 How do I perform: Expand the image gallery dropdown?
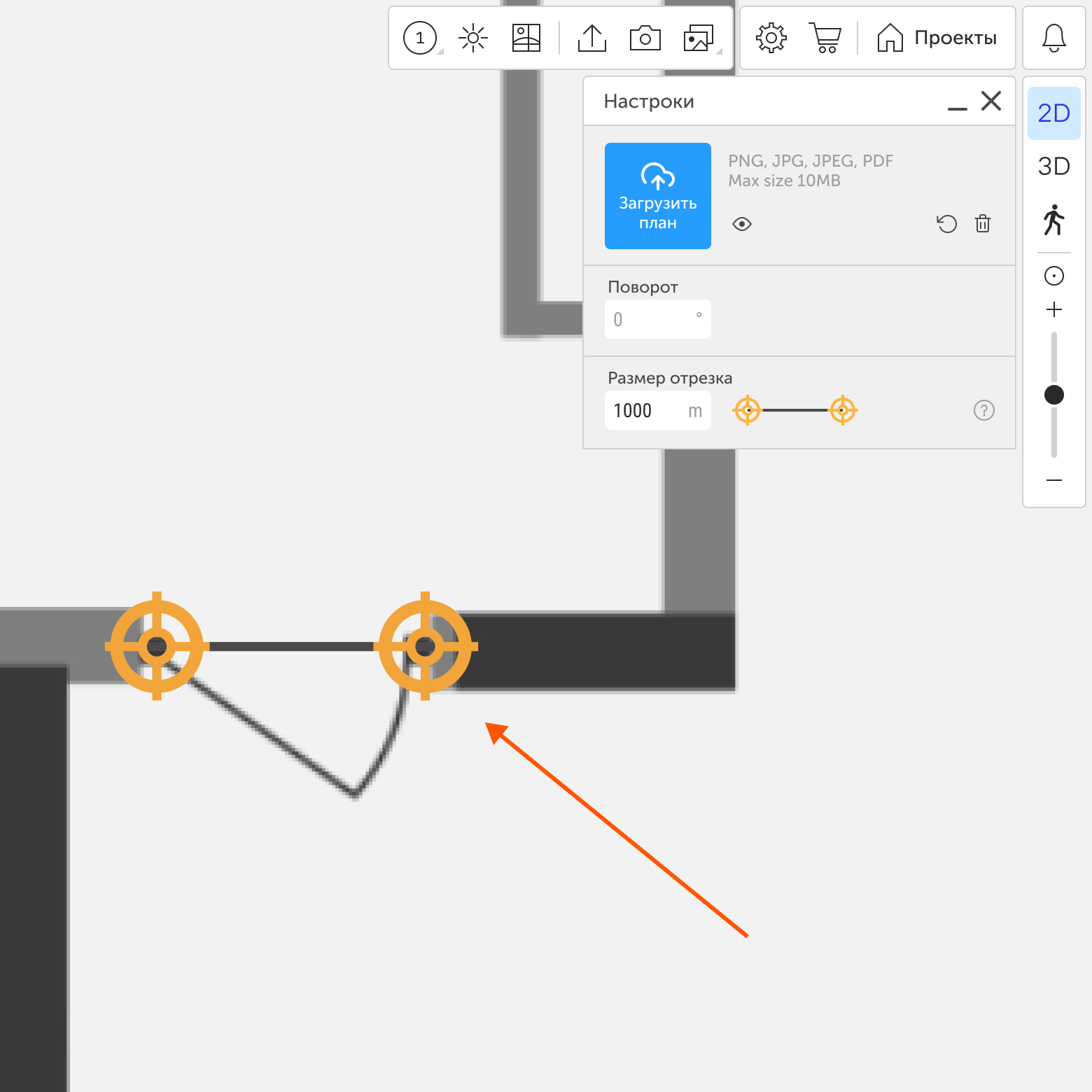[x=699, y=38]
